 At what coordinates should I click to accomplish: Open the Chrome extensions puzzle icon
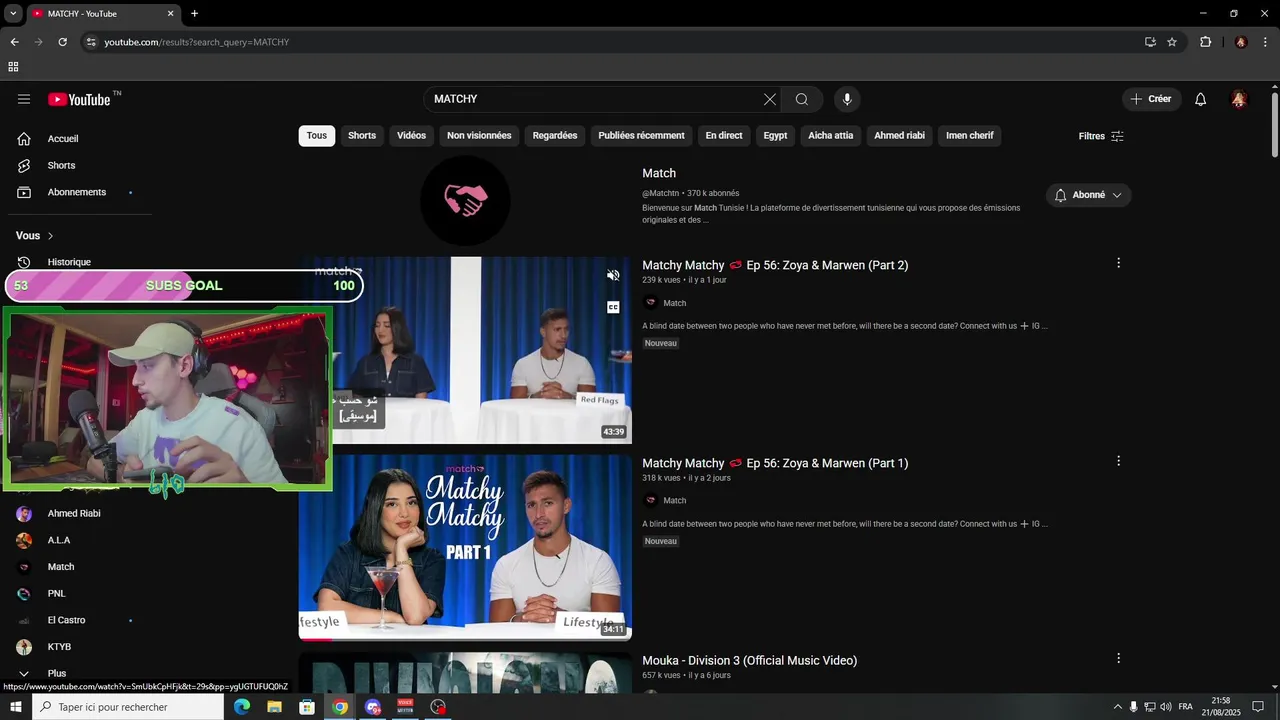tap(1205, 42)
